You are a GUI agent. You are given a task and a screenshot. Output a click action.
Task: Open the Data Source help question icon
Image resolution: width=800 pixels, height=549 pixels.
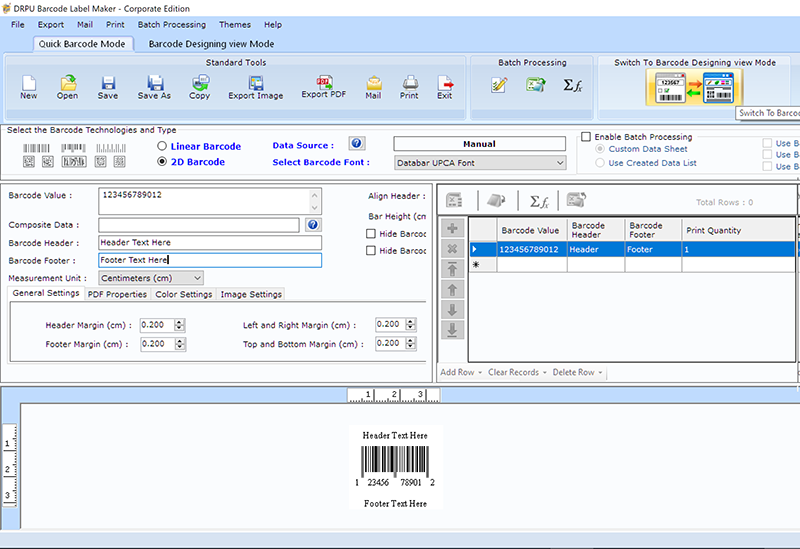coord(357,143)
